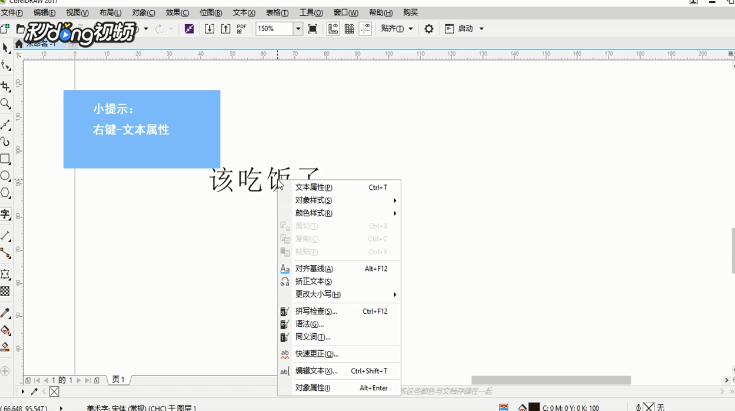This screenshot has width=735, height=411.
Task: Click the horizontal scrollbar thumb
Action: (551, 380)
